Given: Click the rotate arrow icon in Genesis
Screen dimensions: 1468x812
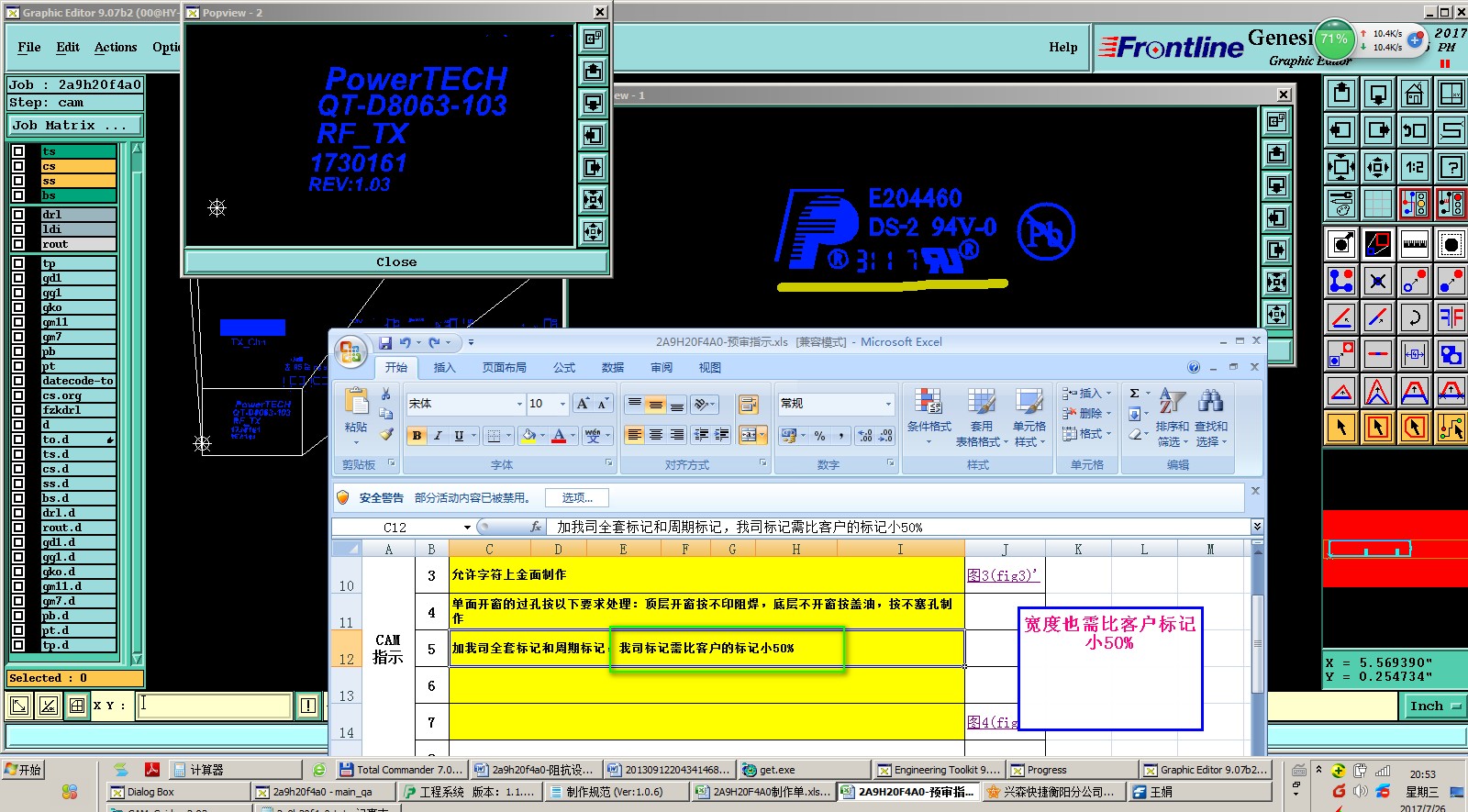Looking at the screenshot, I should [1415, 317].
